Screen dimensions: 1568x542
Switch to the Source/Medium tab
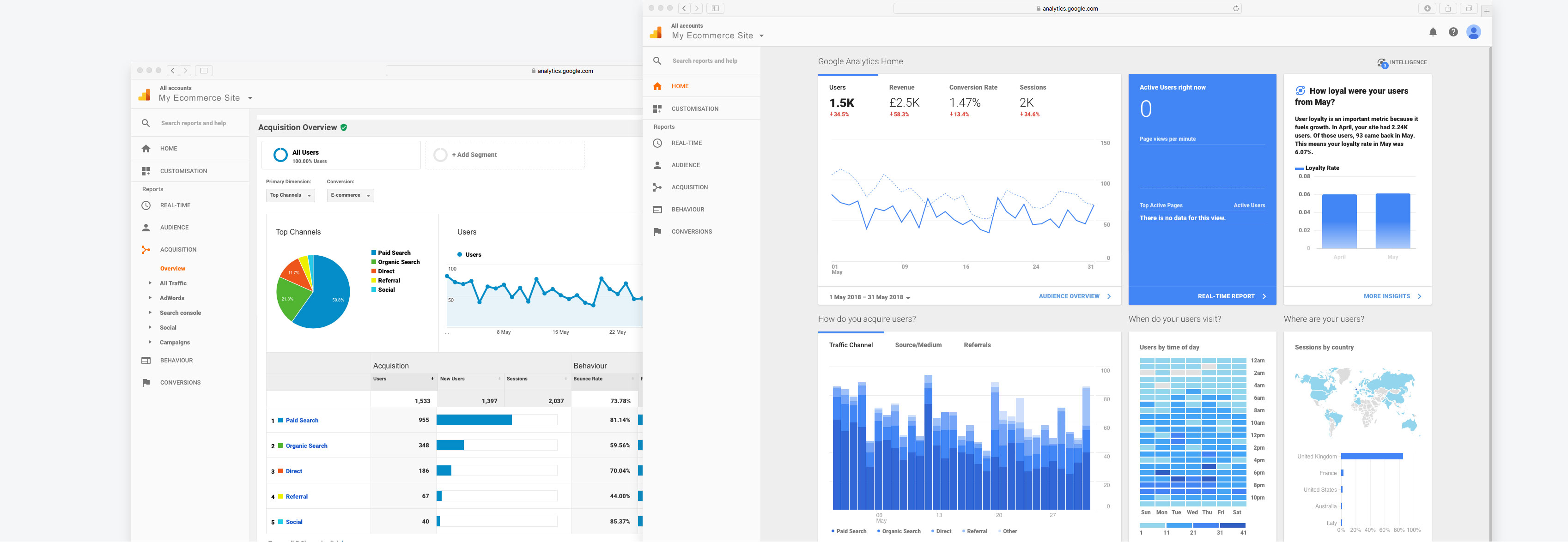(918, 345)
